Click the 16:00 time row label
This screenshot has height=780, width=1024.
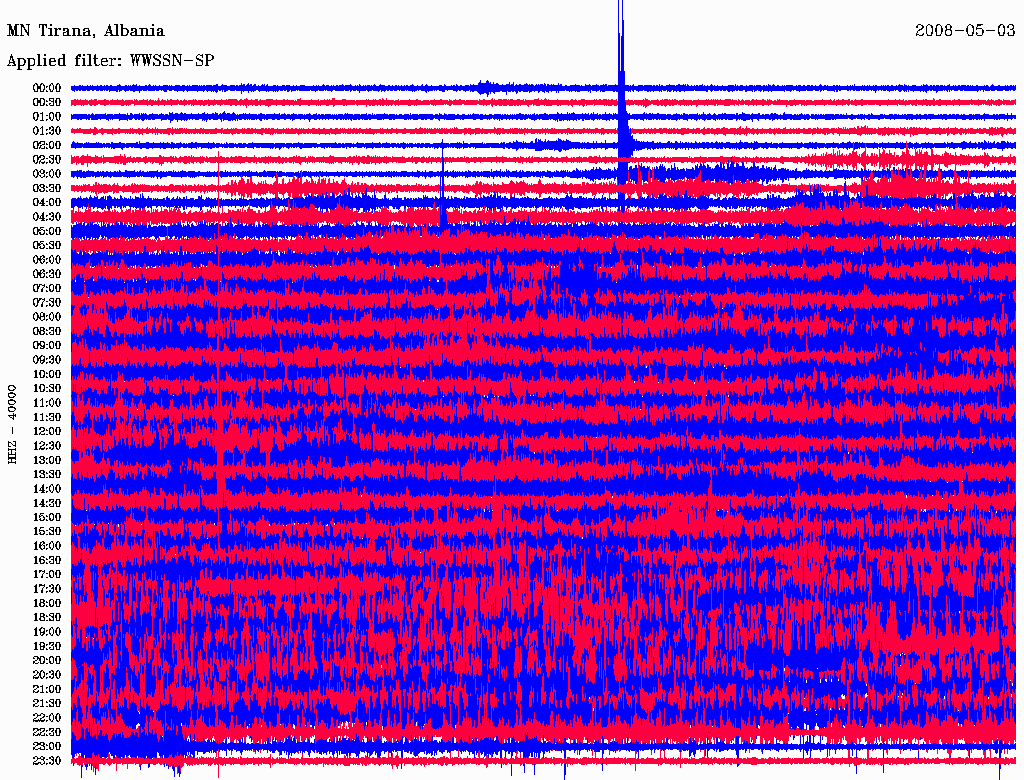tap(47, 545)
